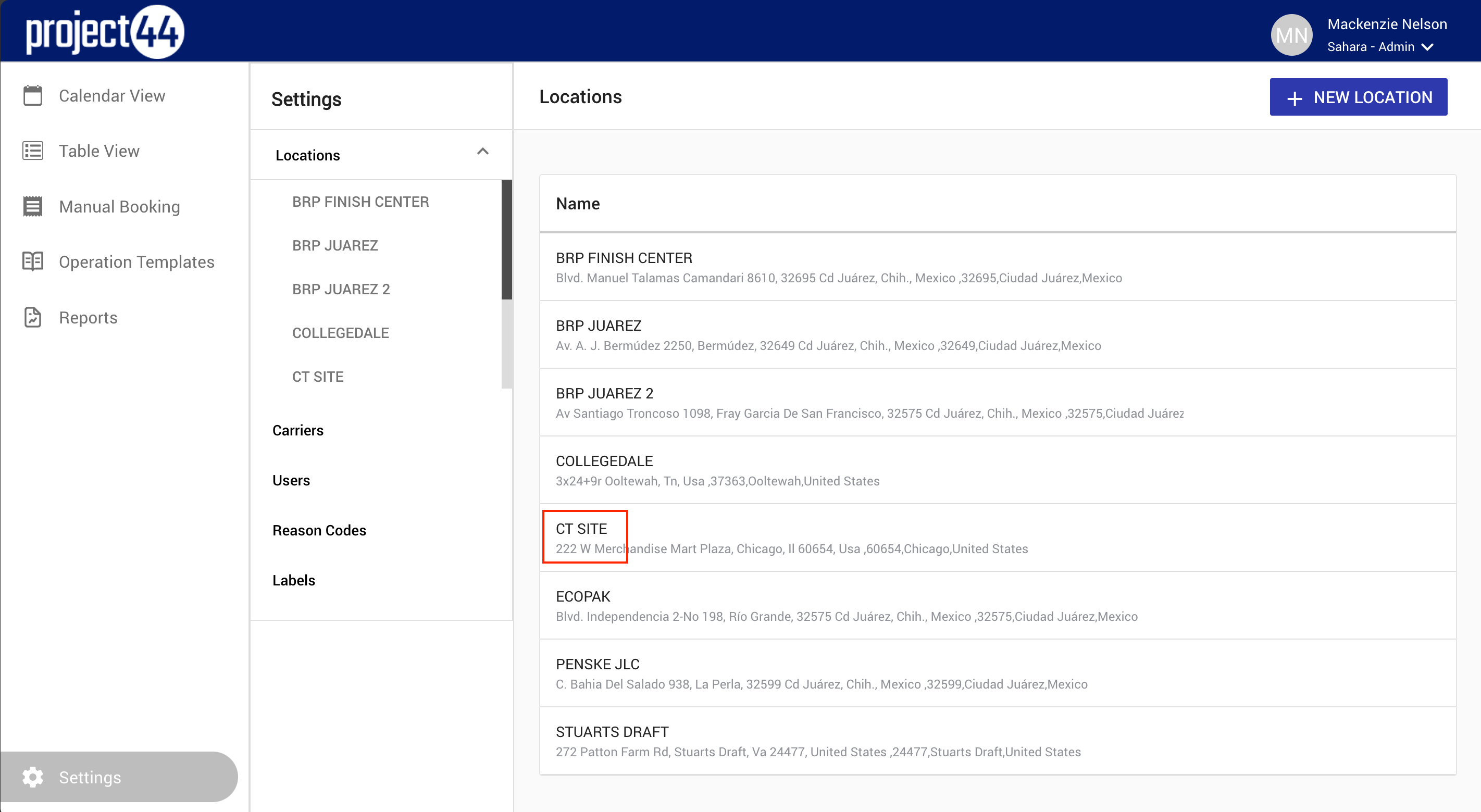Open COLLEGEDALE table row
The height and width of the screenshot is (812, 1481).
(998, 470)
